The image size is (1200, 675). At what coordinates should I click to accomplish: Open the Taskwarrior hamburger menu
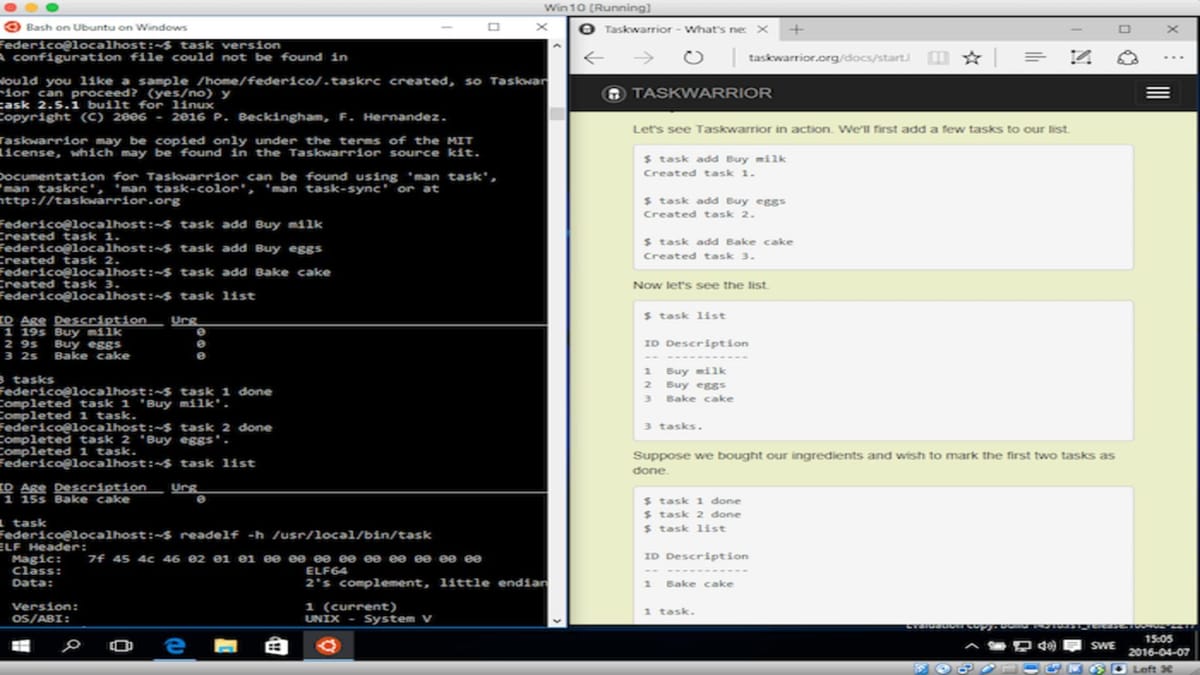click(1156, 92)
